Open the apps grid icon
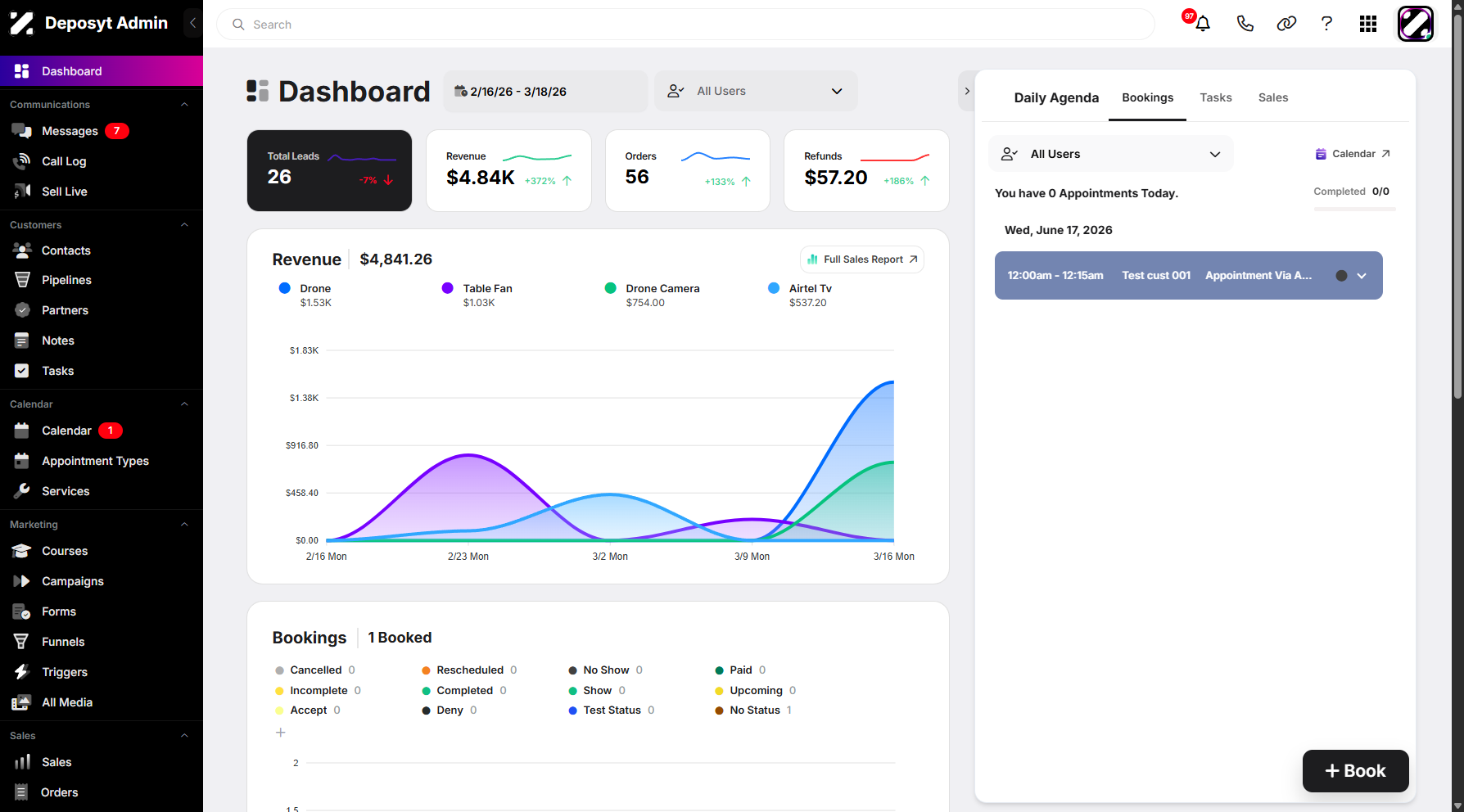 (x=1368, y=24)
